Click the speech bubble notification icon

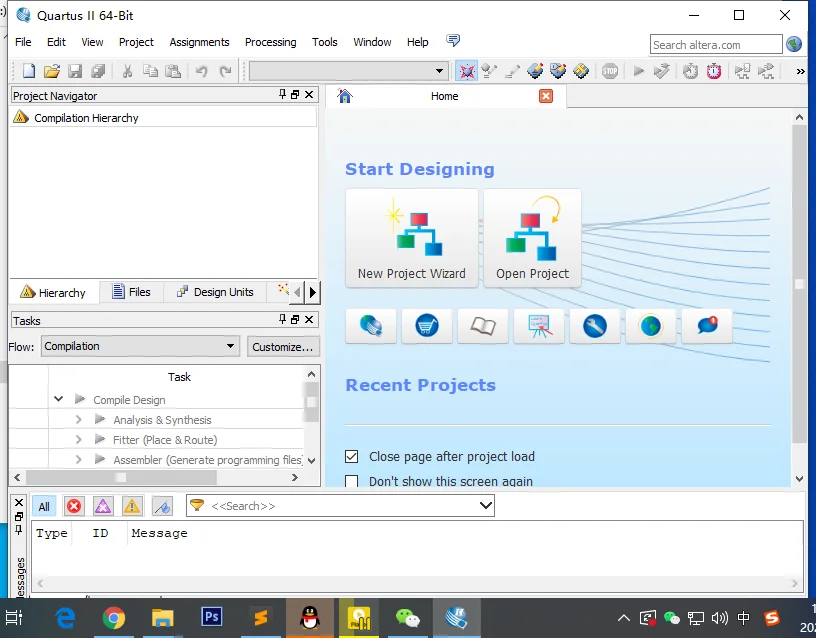(707, 326)
